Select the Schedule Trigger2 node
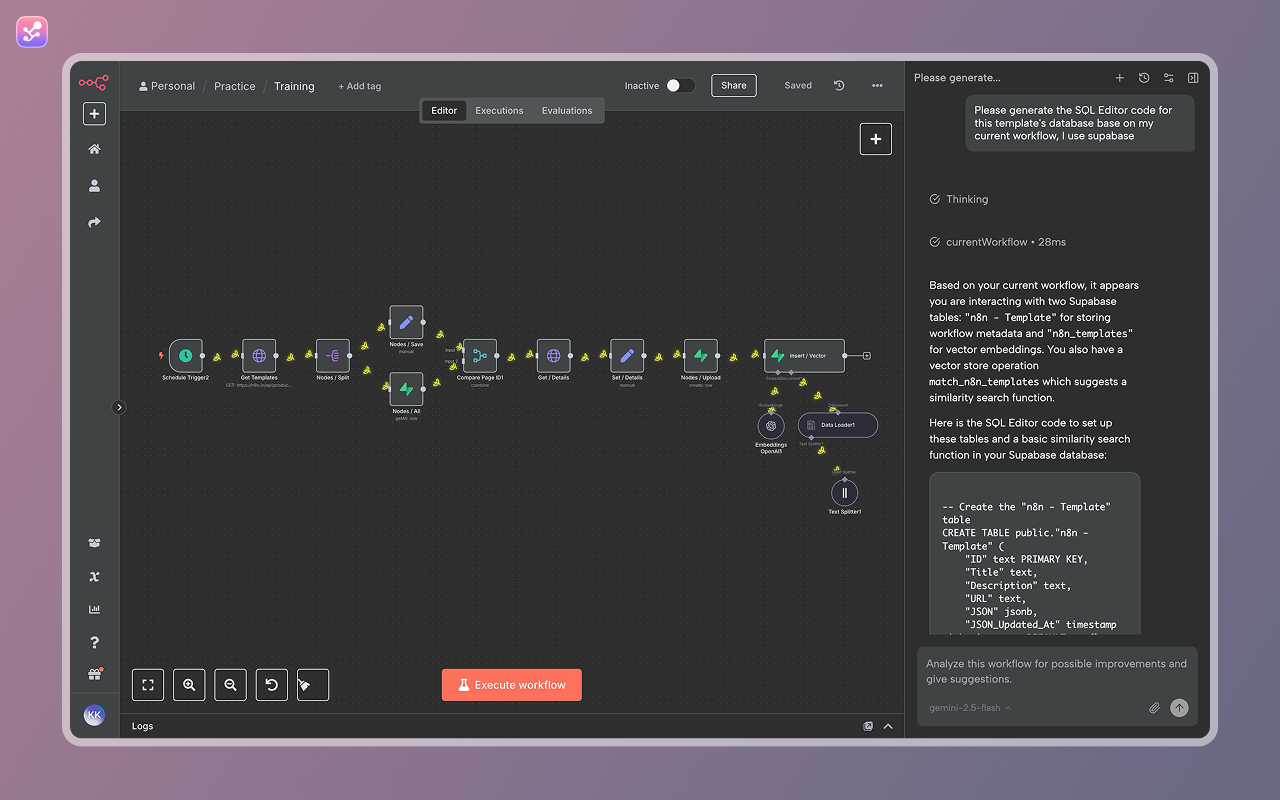Screen dimensions: 1280x800 click(185, 355)
